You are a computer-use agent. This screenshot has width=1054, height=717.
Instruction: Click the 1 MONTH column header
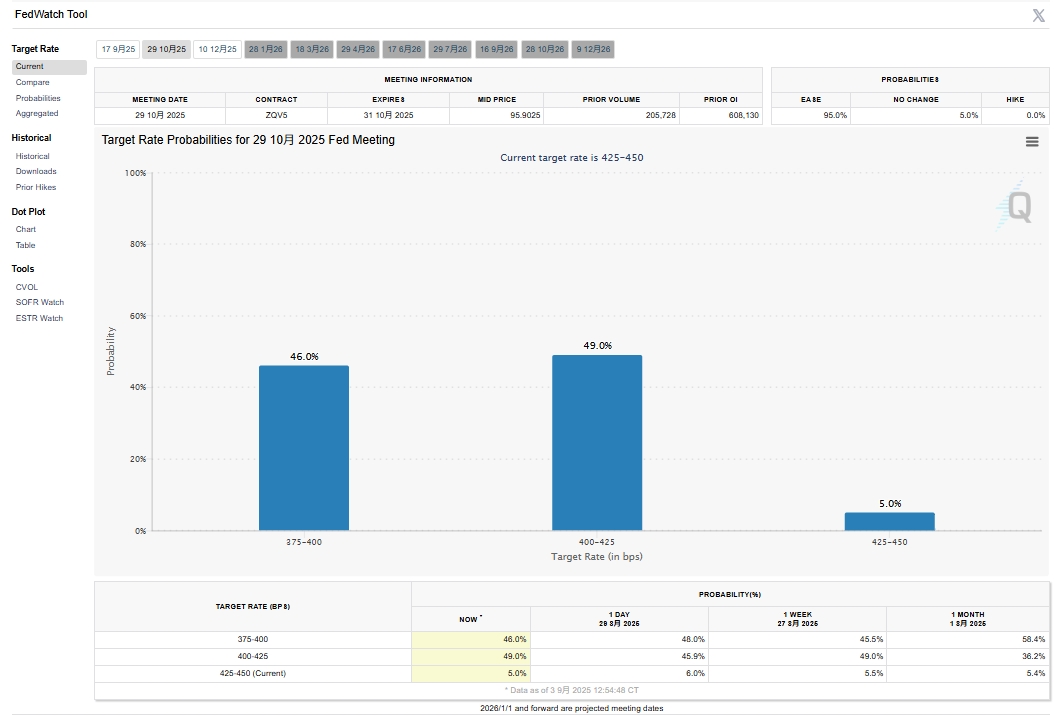click(x=968, y=619)
